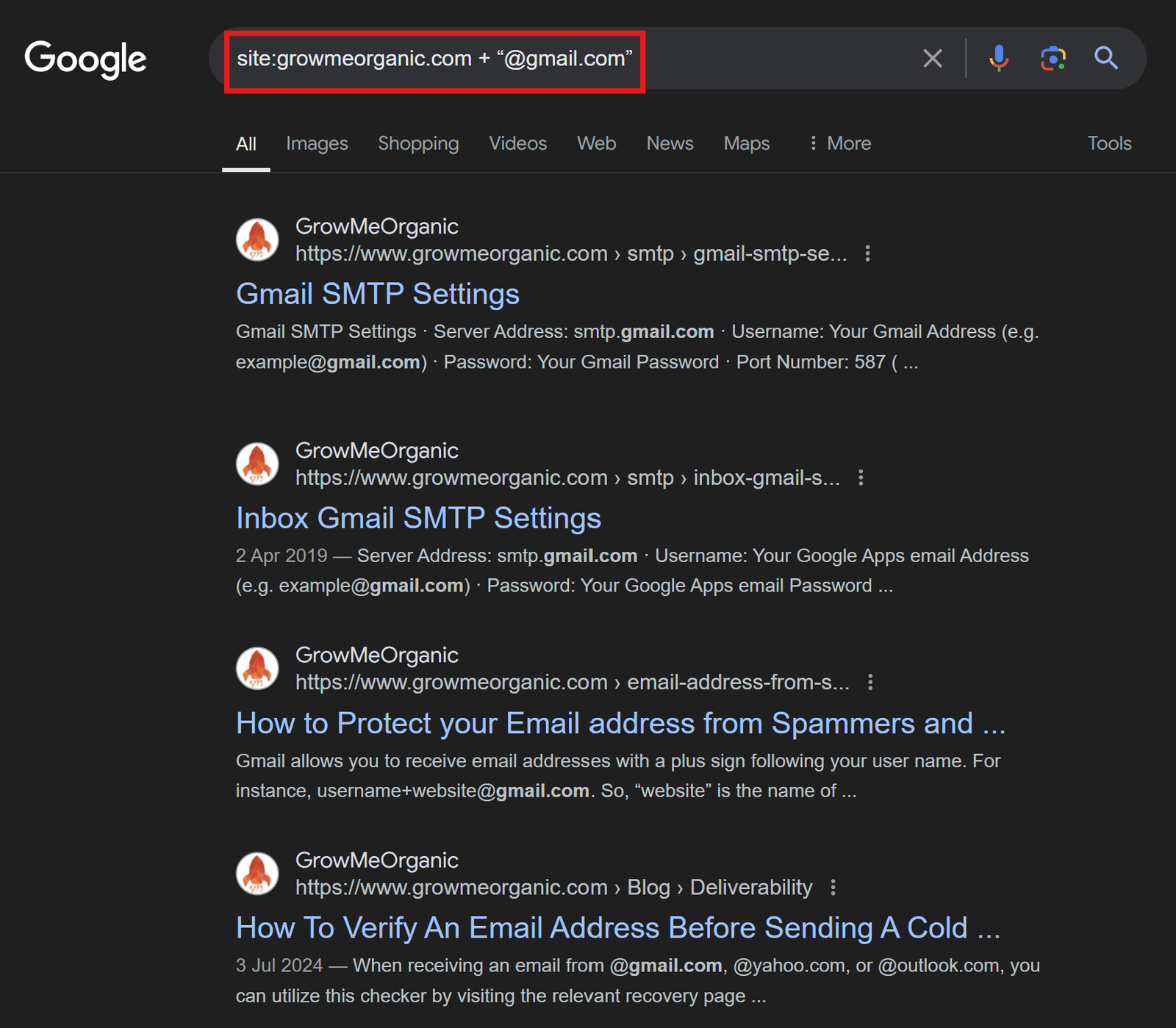Open the Gmail SMTP Settings result
1176x1028 pixels.
click(378, 294)
